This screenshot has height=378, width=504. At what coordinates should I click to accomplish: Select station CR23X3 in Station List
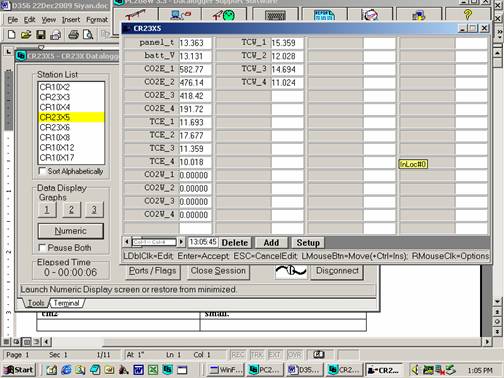71,97
